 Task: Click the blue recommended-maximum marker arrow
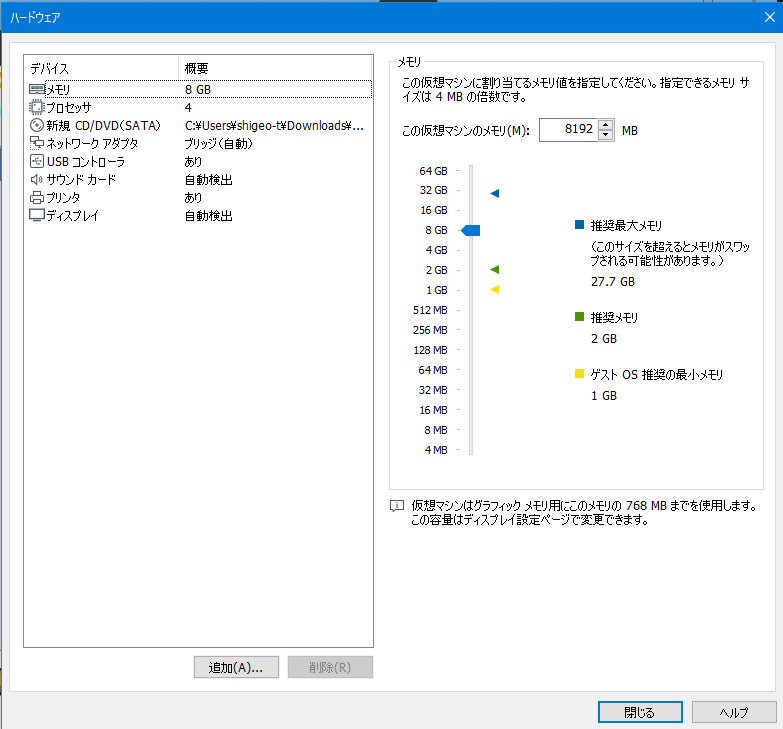(x=494, y=193)
